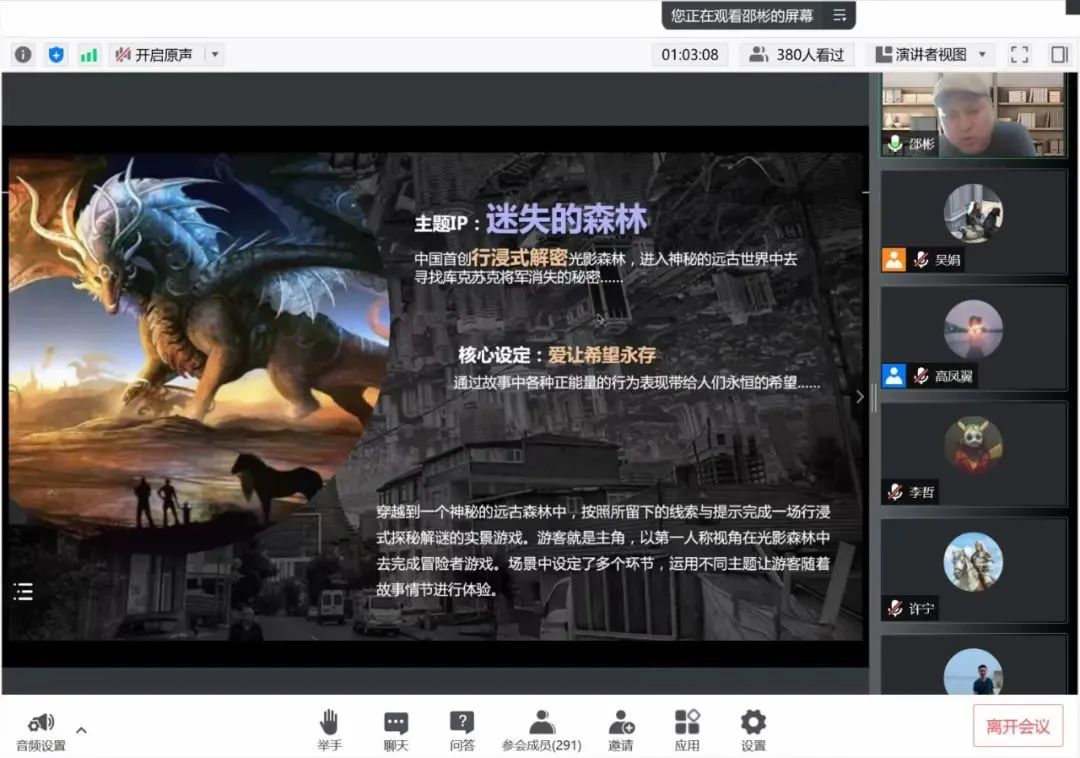Viewport: 1080px width, 758px height.
Task: Expand the audio options chevron
Action: point(82,729)
